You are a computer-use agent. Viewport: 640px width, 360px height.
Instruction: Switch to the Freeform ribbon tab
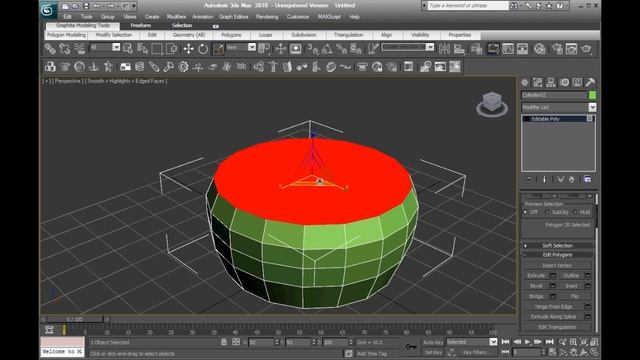point(141,25)
